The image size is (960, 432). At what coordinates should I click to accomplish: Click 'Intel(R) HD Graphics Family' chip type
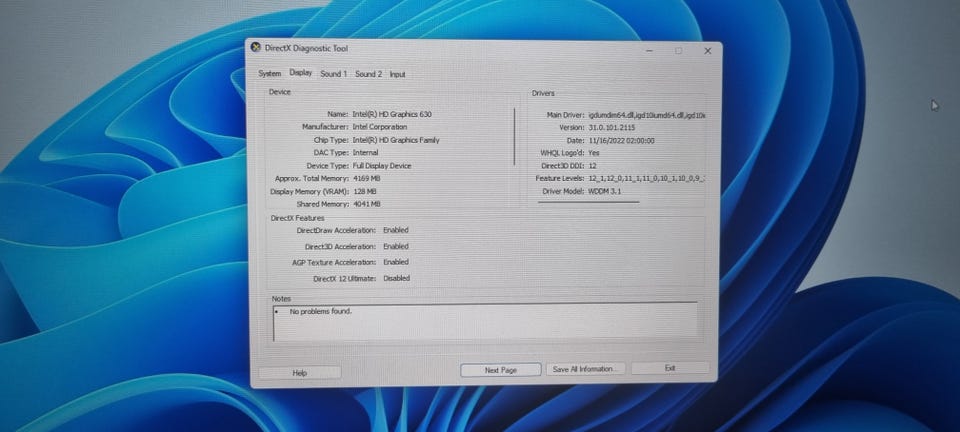click(x=396, y=140)
